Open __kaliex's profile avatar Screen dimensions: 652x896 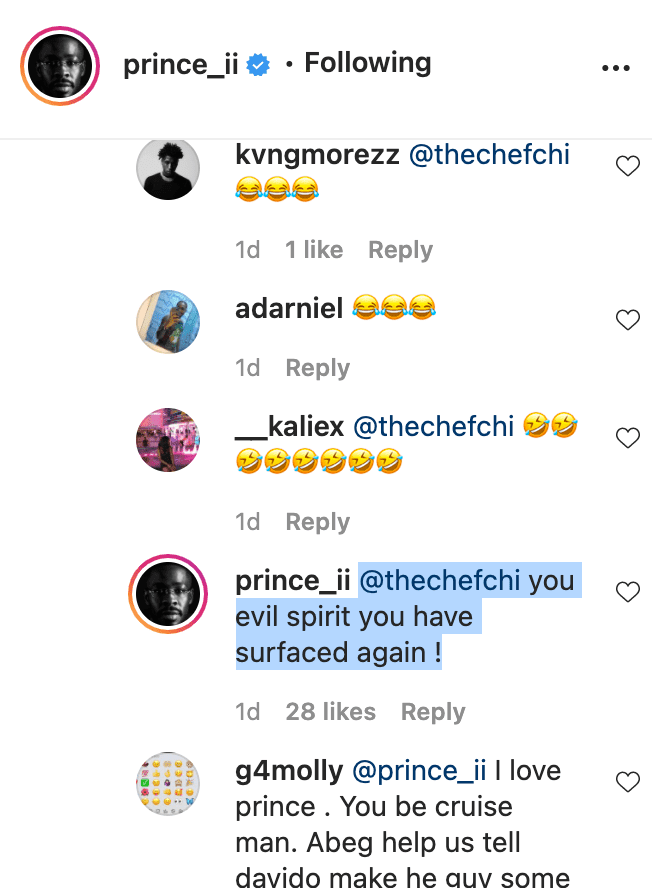[168, 440]
